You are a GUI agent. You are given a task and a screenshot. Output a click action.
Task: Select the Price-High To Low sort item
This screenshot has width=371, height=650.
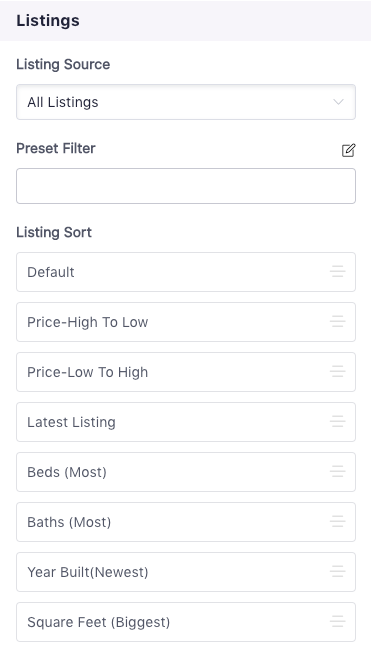point(186,322)
